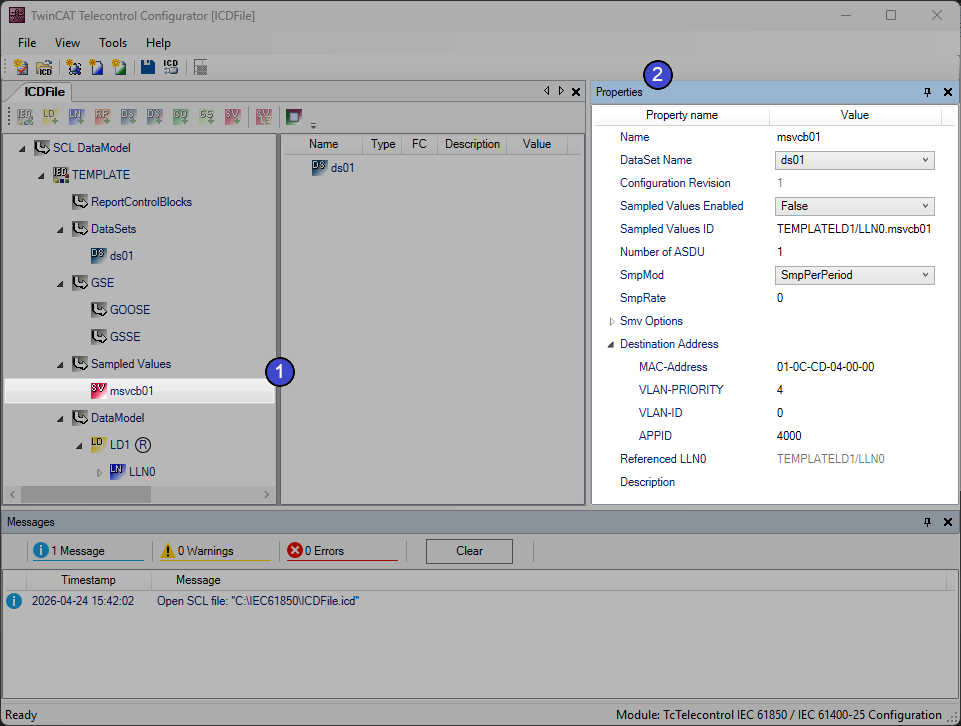Click the green-purple square toolbar icon
961x726 pixels.
tap(294, 116)
